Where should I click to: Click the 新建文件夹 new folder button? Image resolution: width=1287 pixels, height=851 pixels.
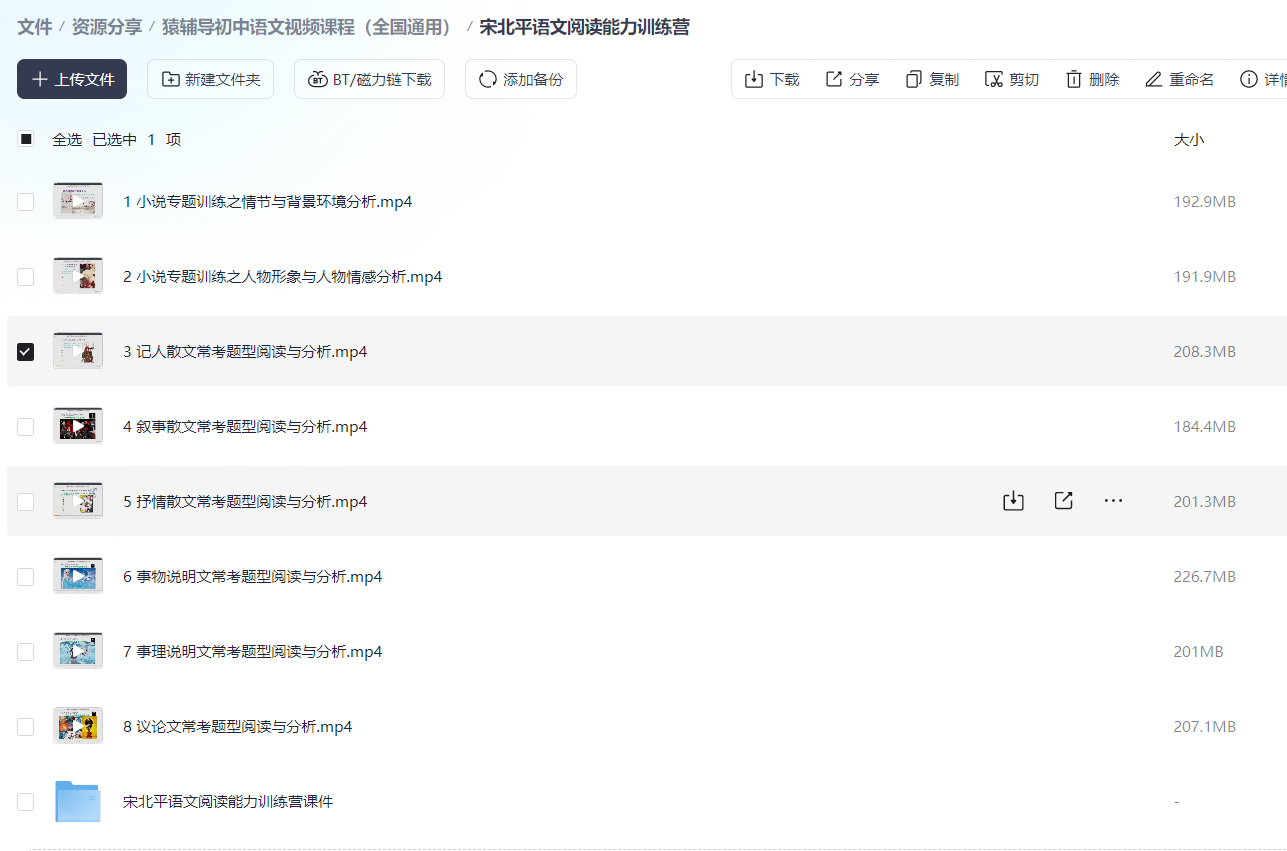coord(210,79)
